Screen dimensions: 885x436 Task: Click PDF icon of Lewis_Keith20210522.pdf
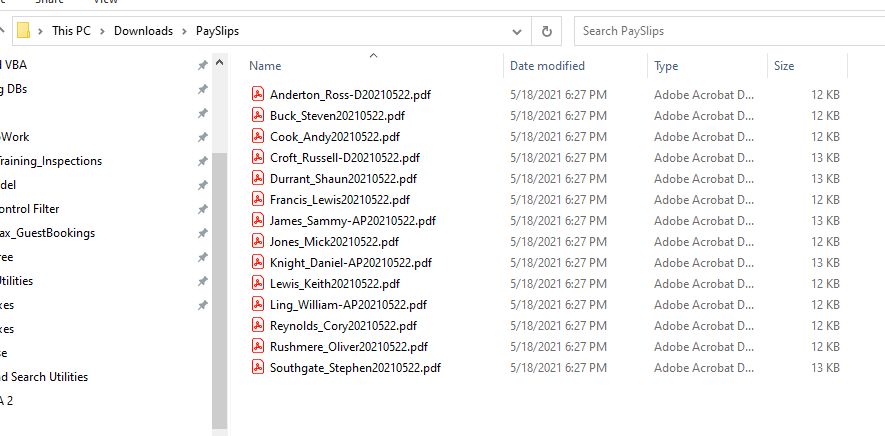[x=258, y=283]
